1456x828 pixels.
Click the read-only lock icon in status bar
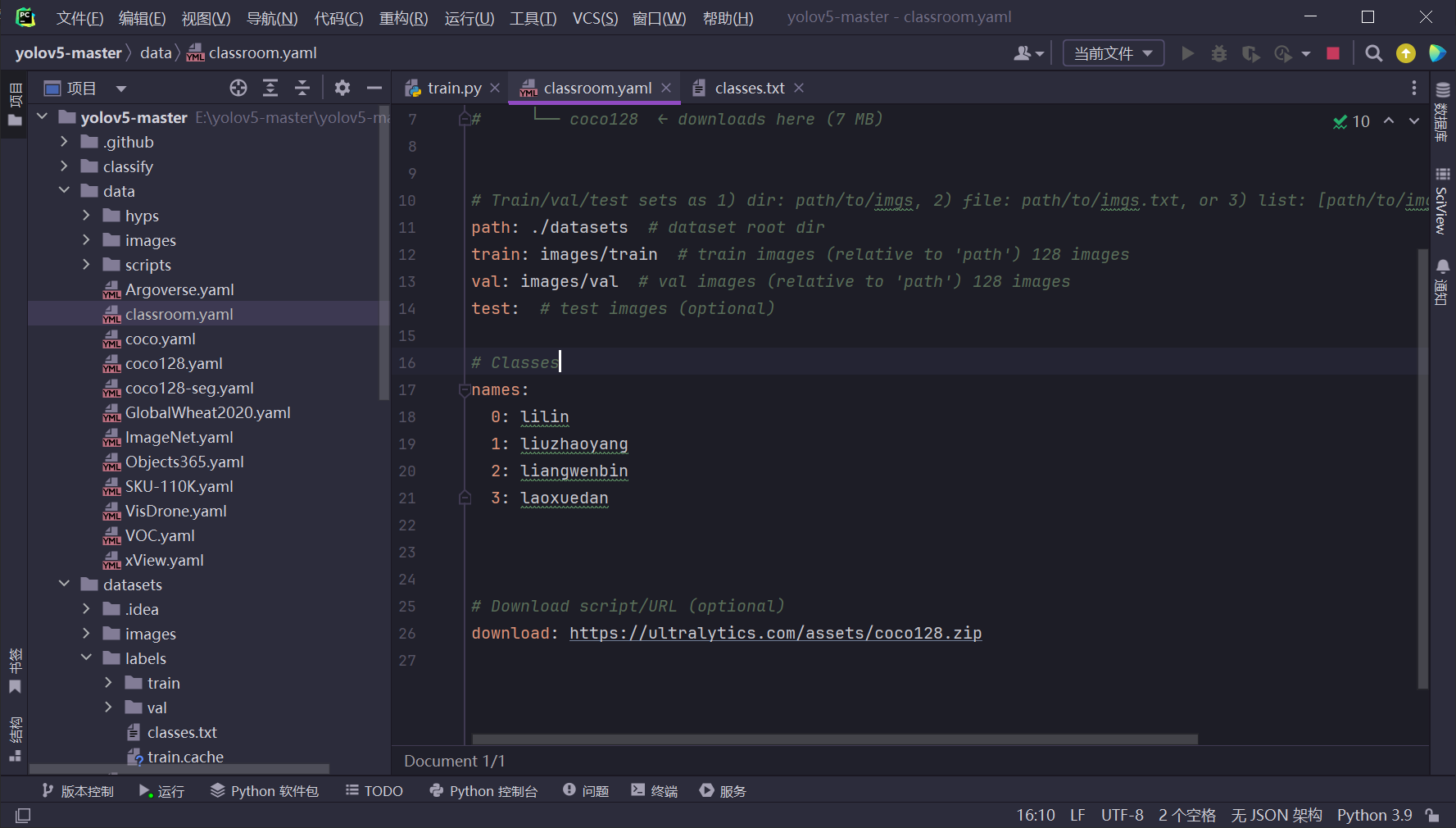1432,816
